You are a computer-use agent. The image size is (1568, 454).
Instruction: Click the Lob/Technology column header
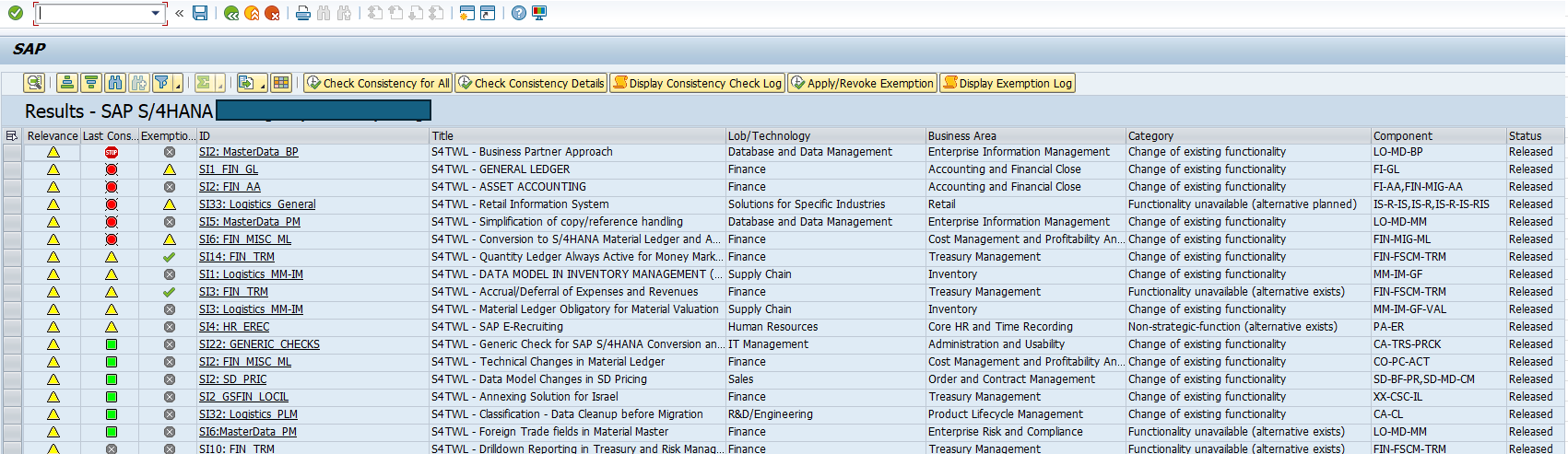click(x=826, y=135)
